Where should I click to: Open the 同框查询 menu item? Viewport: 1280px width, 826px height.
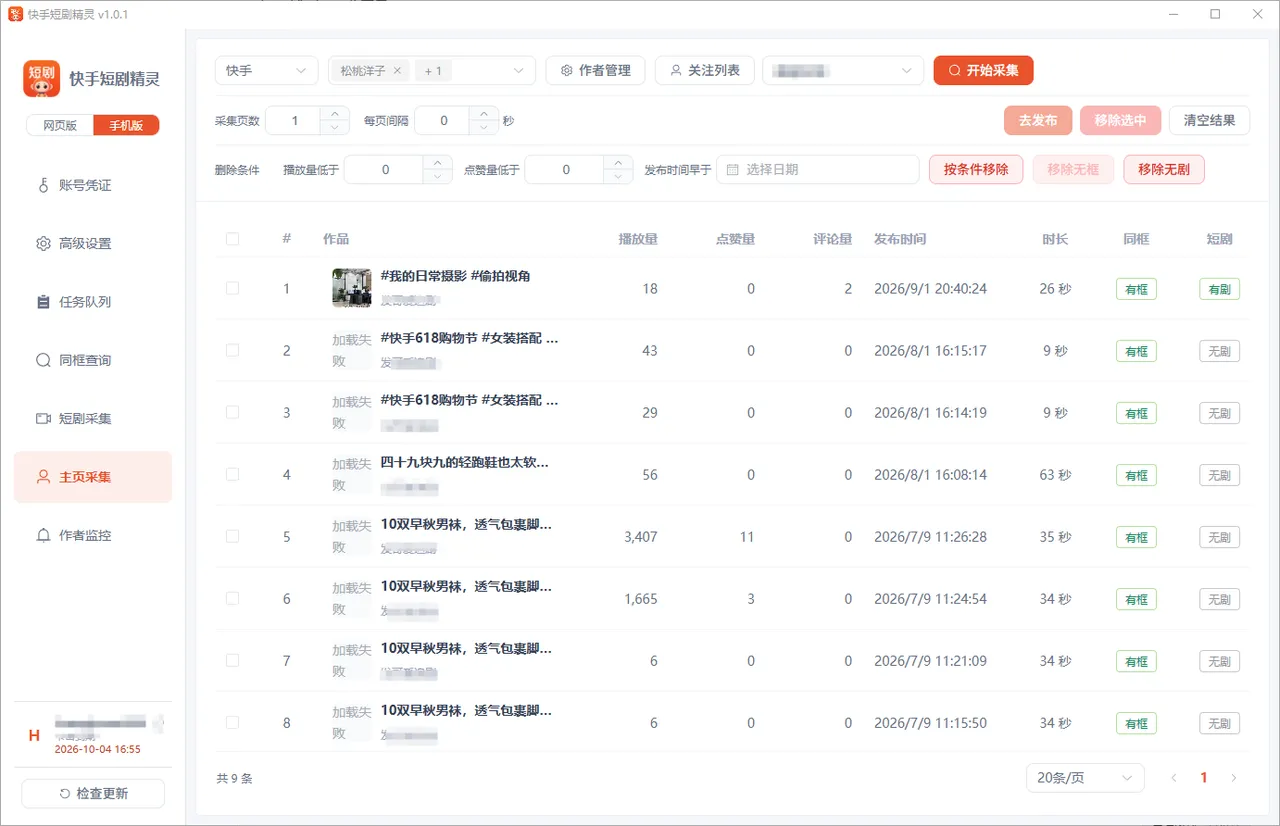pyautogui.click(x=93, y=360)
